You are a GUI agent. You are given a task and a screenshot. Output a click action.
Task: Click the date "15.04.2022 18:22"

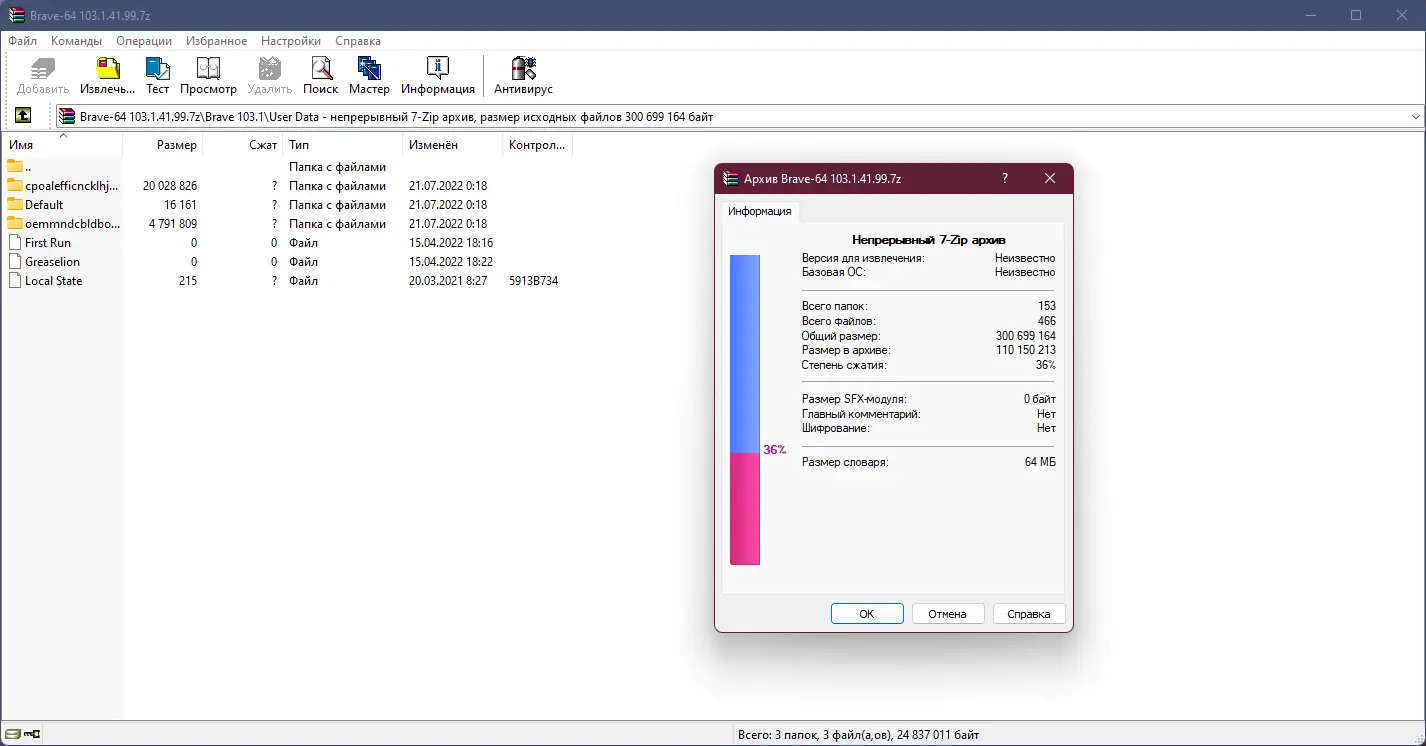[x=451, y=262]
